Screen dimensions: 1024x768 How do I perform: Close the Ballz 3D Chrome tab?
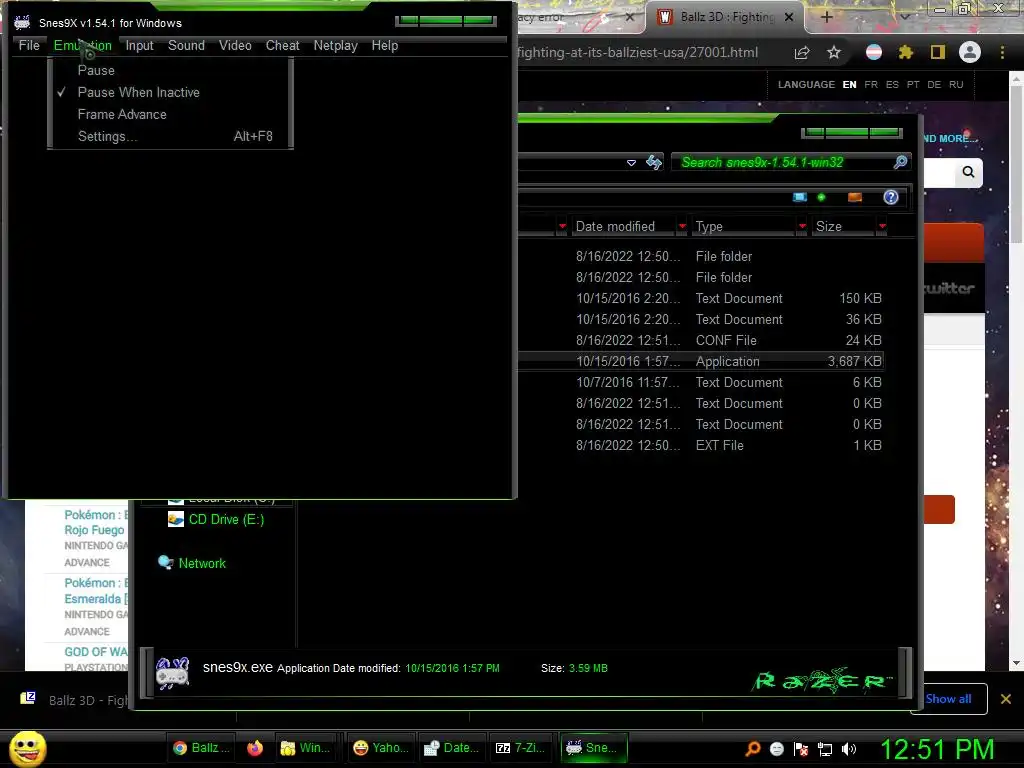789,17
